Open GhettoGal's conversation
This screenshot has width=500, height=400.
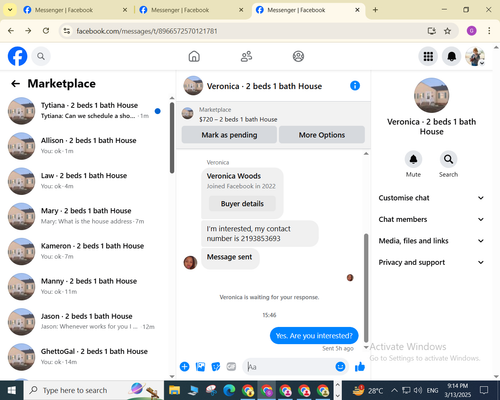[x=85, y=357]
